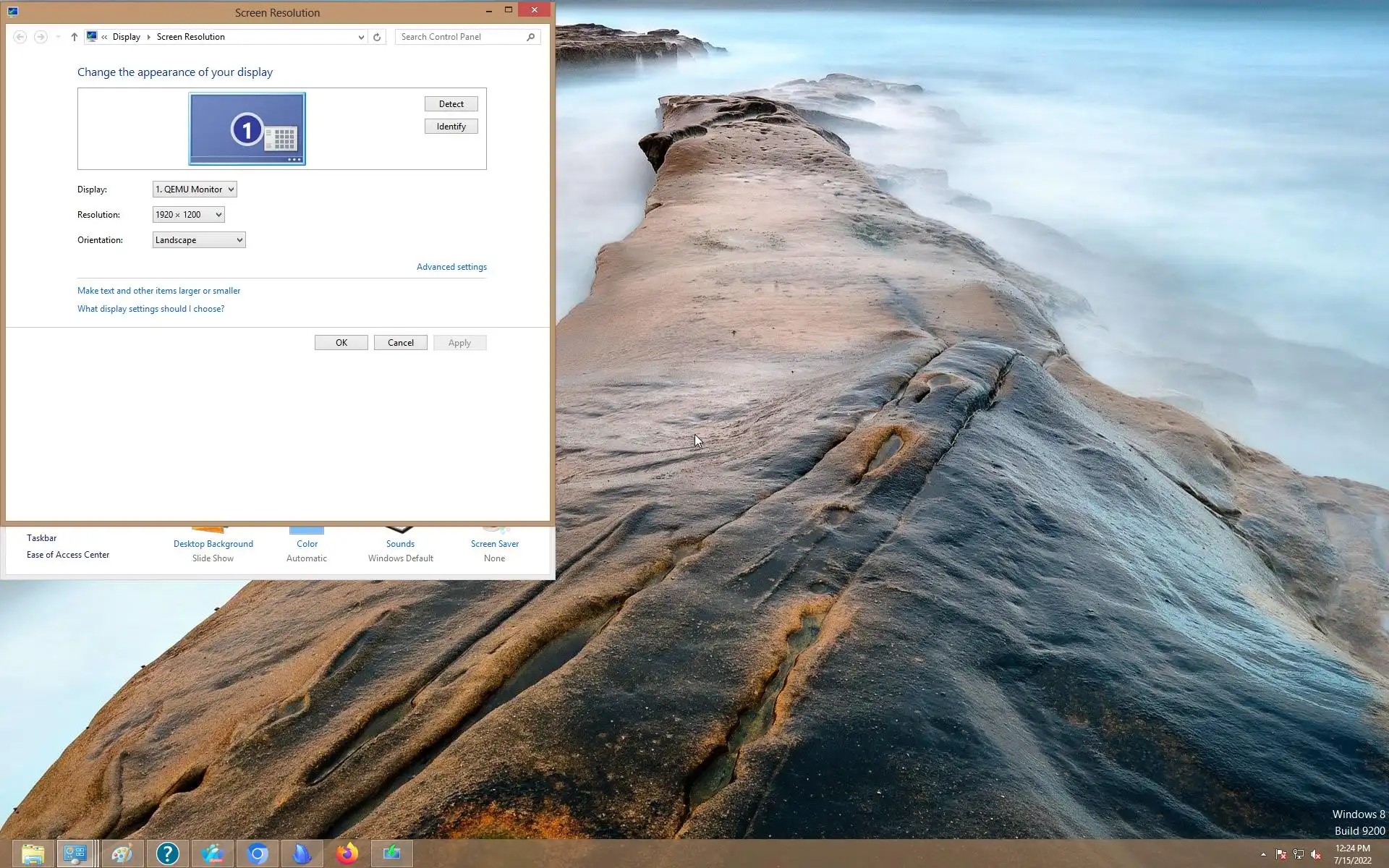
Task: Launch Firefox from the taskbar
Action: 347,854
